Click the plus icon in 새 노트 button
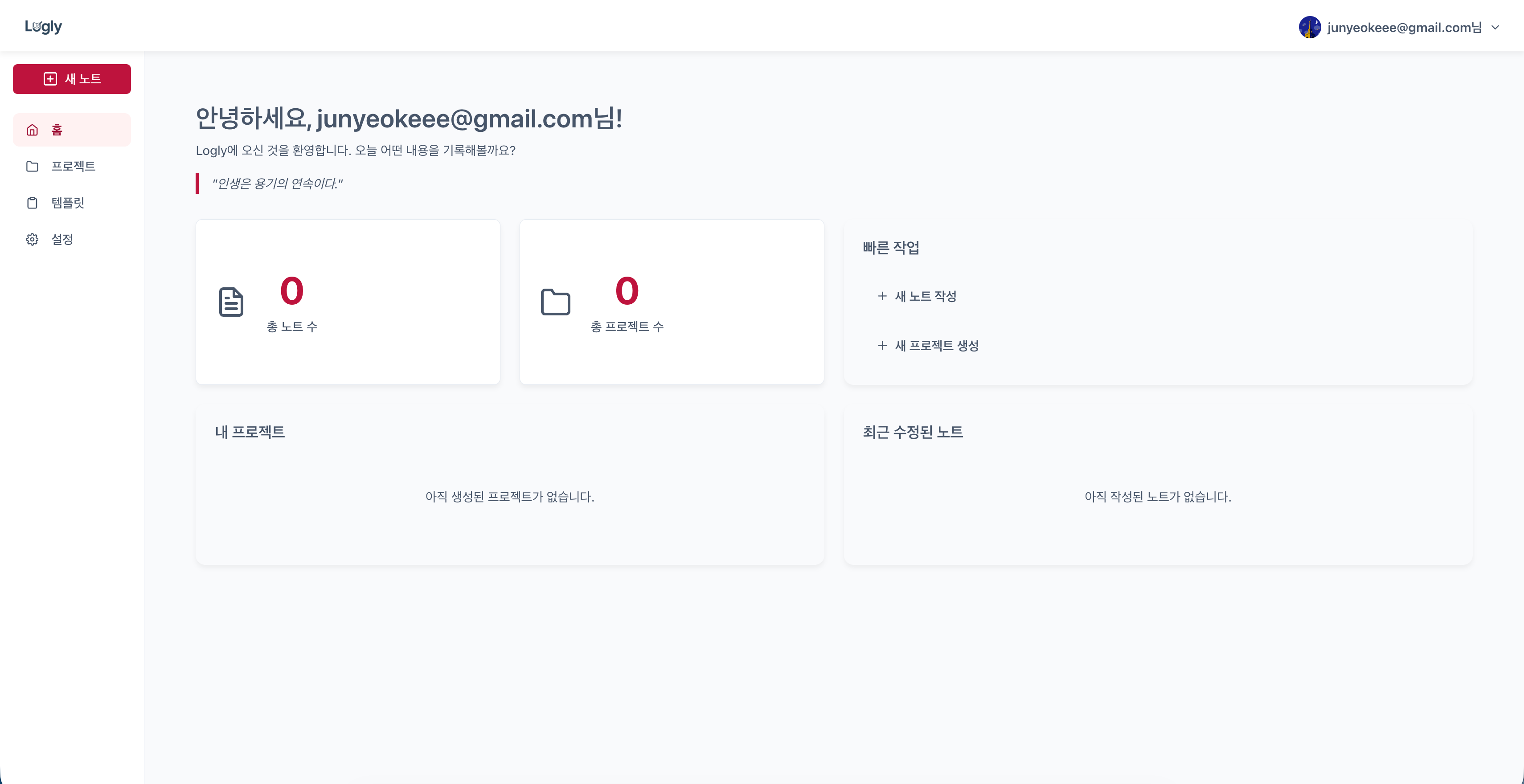 50,79
